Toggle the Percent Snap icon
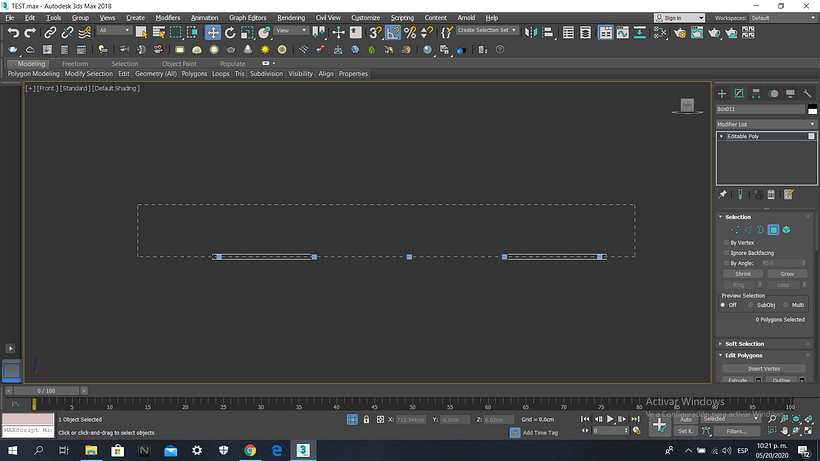 [x=410, y=32]
